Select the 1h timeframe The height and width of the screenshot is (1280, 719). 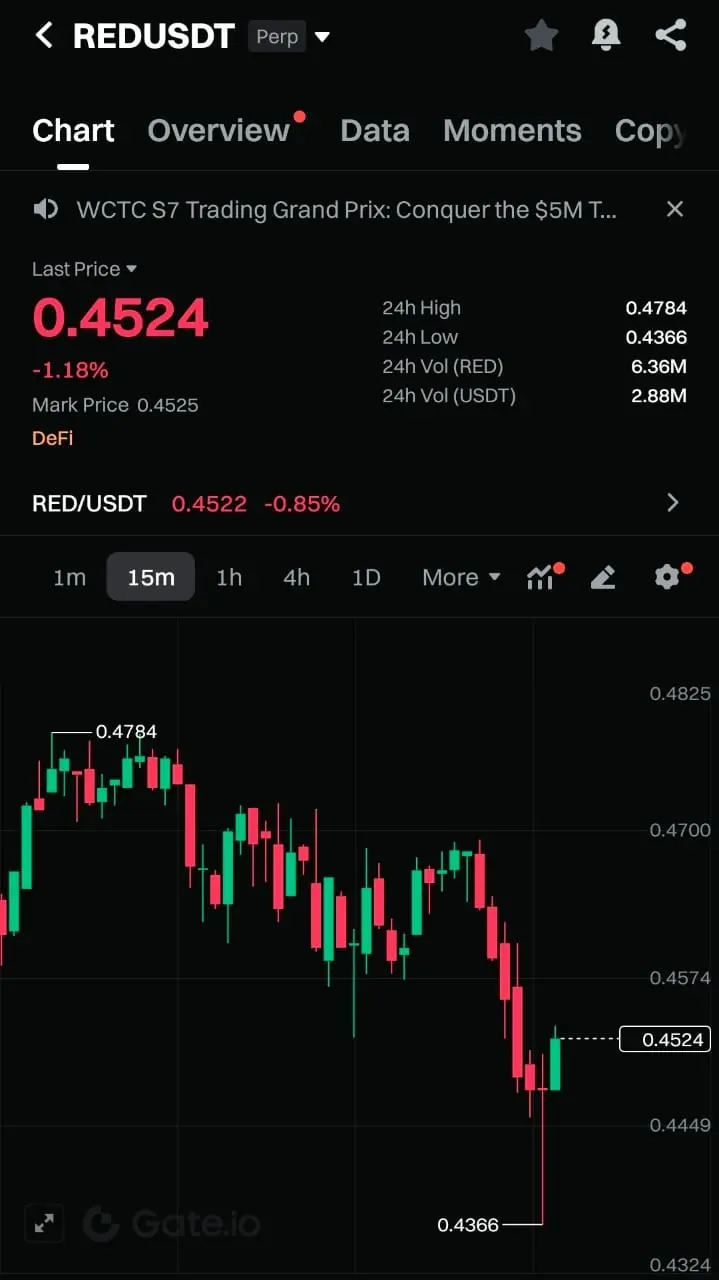click(229, 577)
